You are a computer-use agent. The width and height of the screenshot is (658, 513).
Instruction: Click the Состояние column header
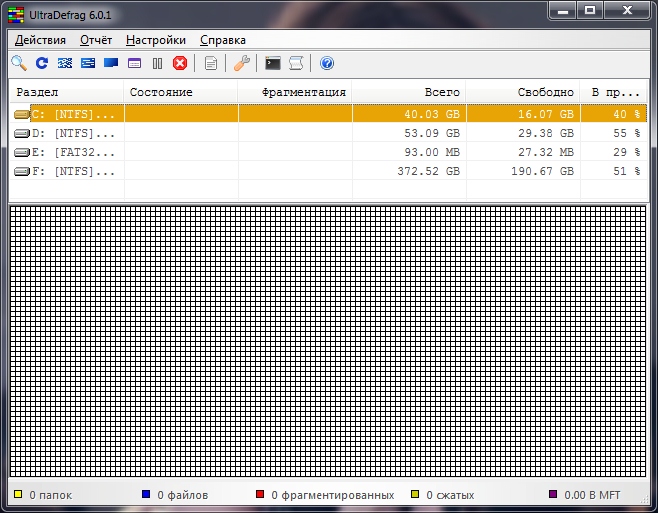point(181,92)
